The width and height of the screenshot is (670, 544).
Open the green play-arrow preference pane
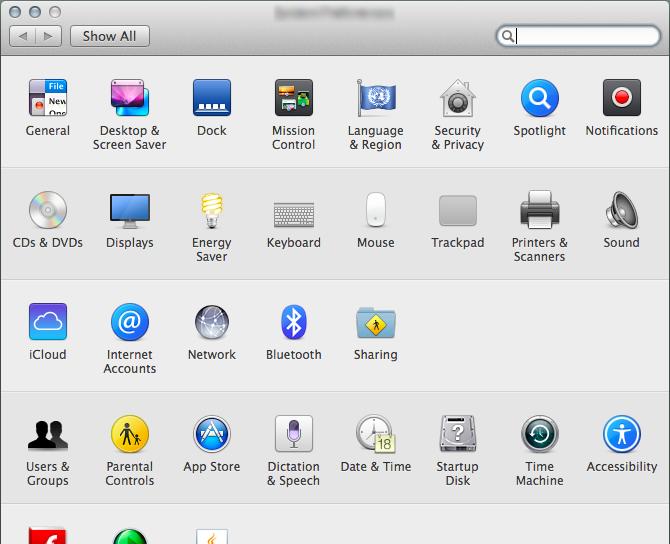(129, 536)
